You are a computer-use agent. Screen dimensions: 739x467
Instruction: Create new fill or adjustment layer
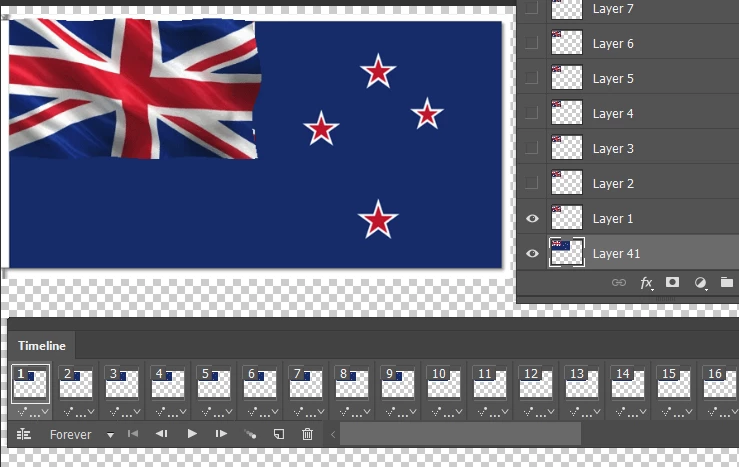point(700,283)
